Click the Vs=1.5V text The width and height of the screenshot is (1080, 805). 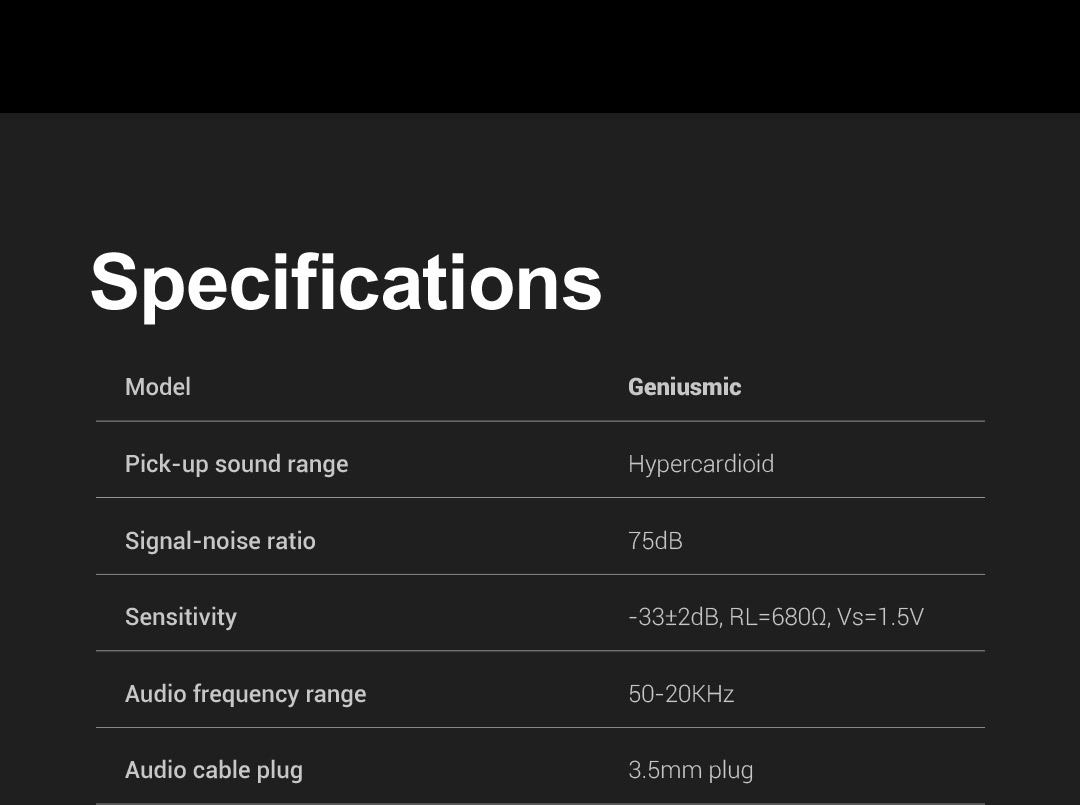880,617
